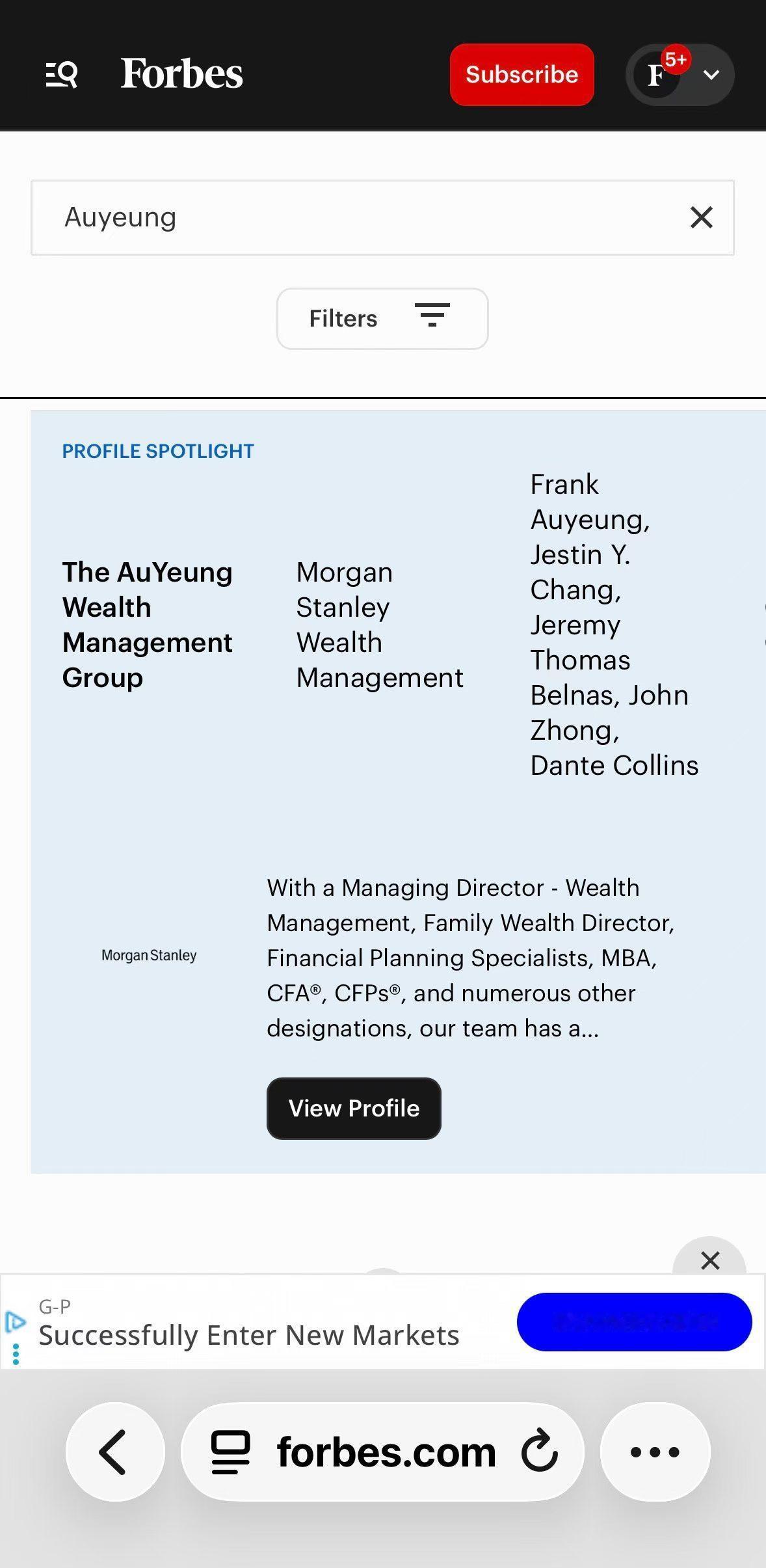Click the AdChoices triangle icon
Viewport: 766px width, 1568px height.
[15, 1321]
